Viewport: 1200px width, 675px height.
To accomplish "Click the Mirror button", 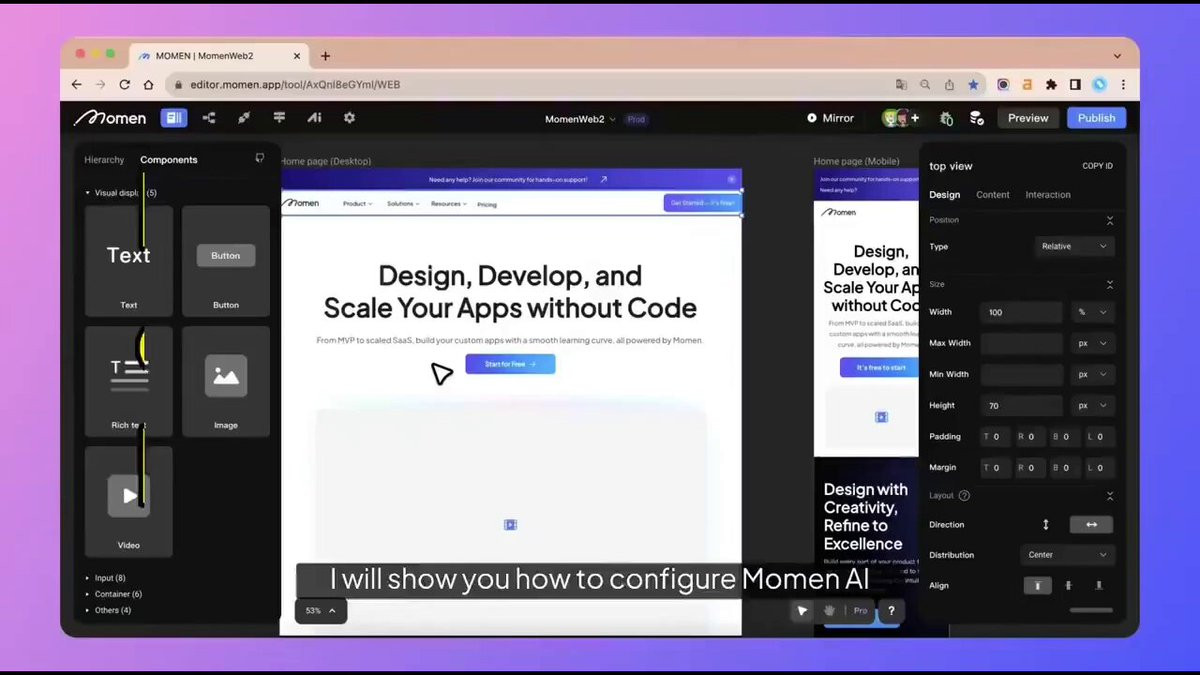I will pyautogui.click(x=830, y=118).
